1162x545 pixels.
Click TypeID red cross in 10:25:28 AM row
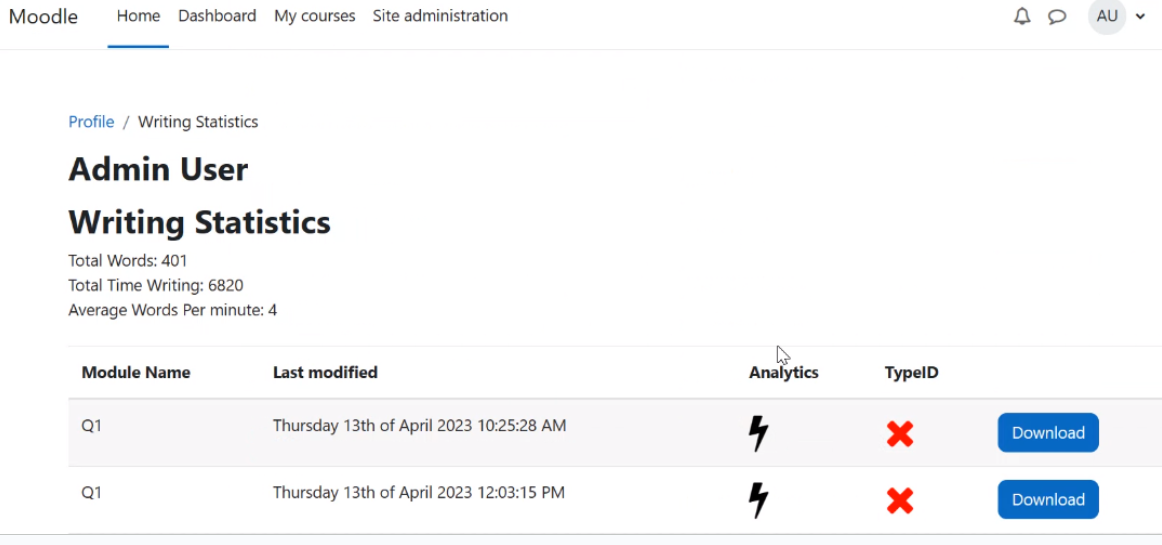pyautogui.click(x=900, y=433)
